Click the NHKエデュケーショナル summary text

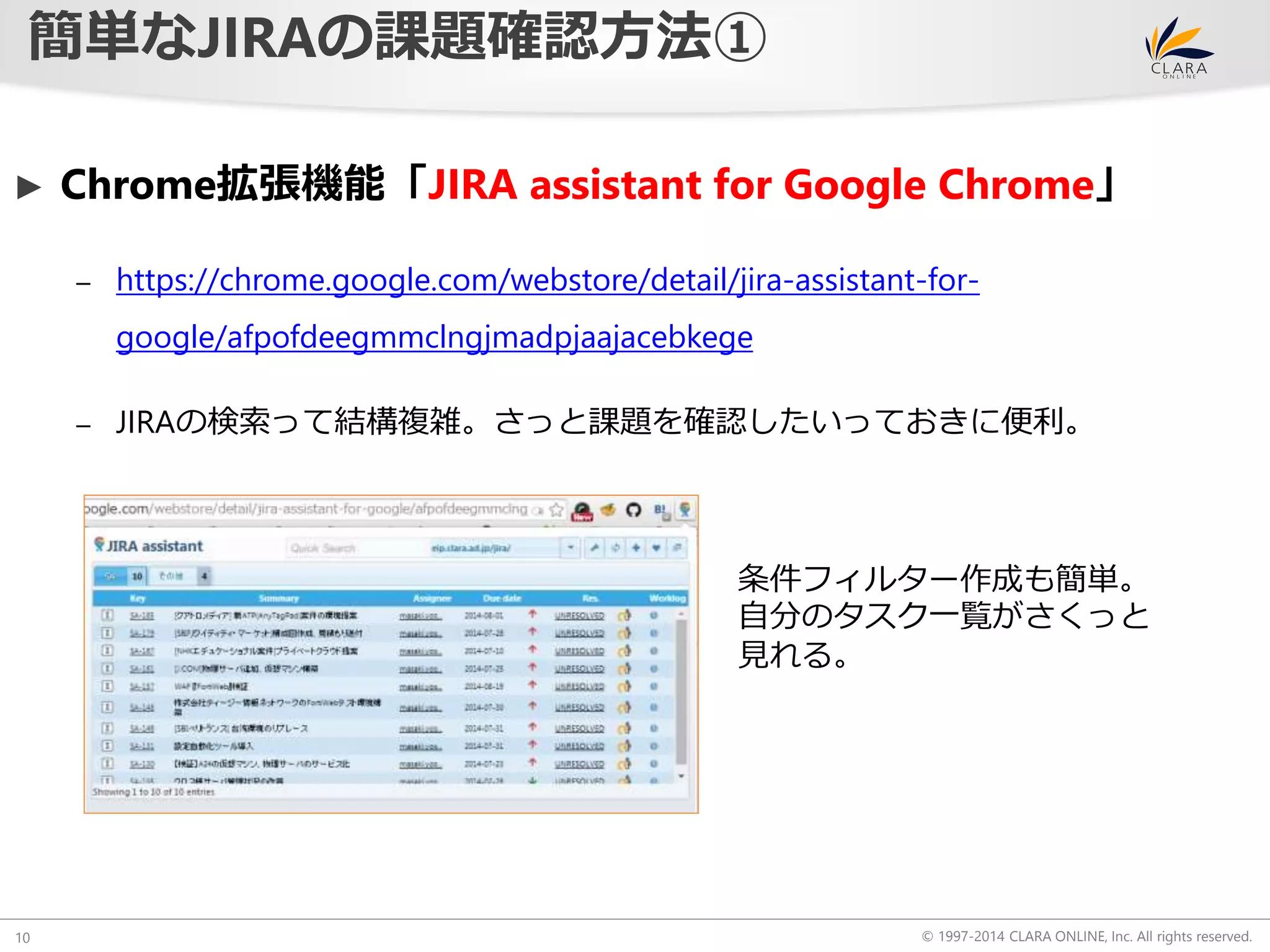pyautogui.click(x=266, y=651)
